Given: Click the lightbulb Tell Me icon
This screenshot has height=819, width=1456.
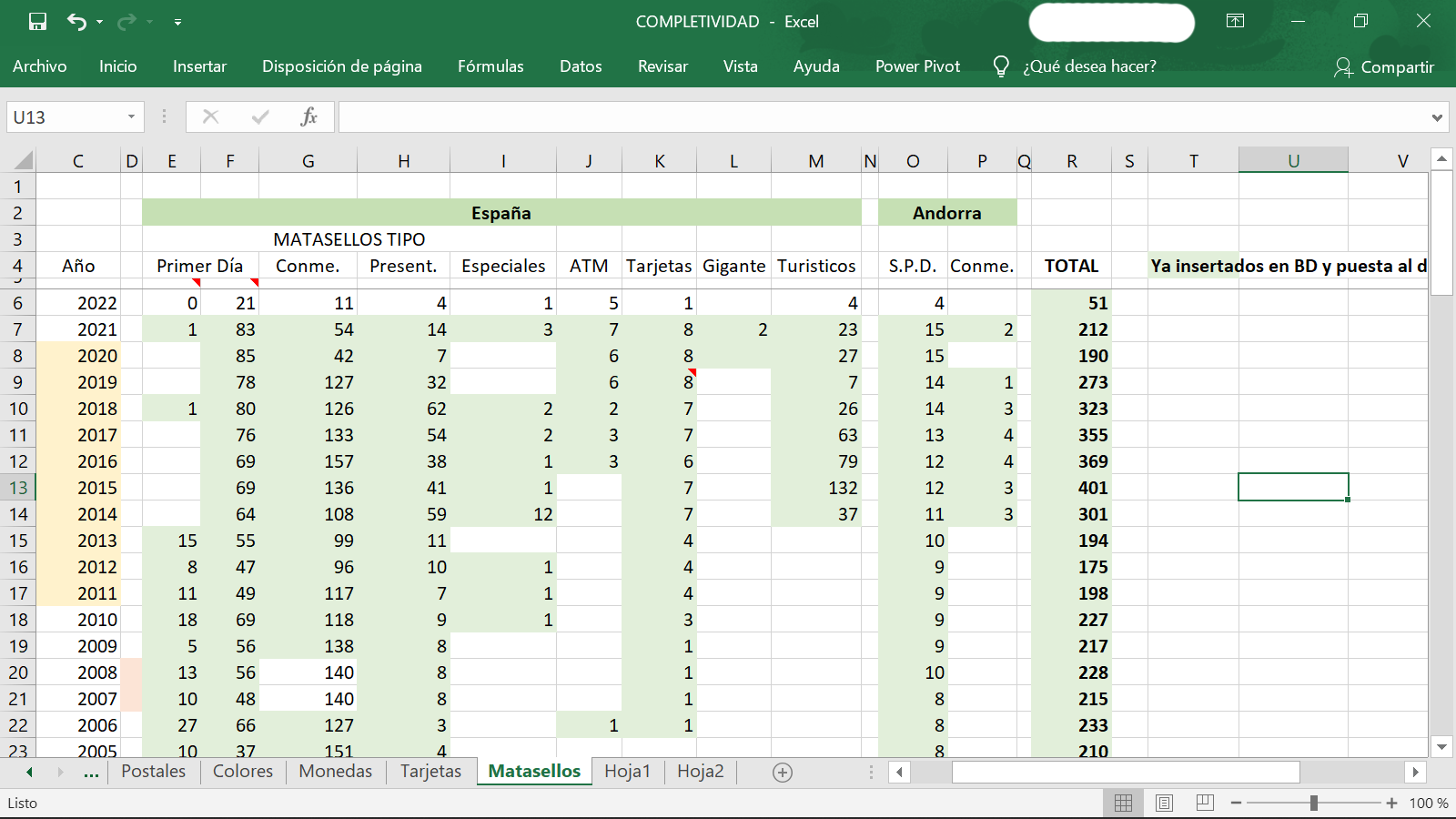Looking at the screenshot, I should (1001, 66).
